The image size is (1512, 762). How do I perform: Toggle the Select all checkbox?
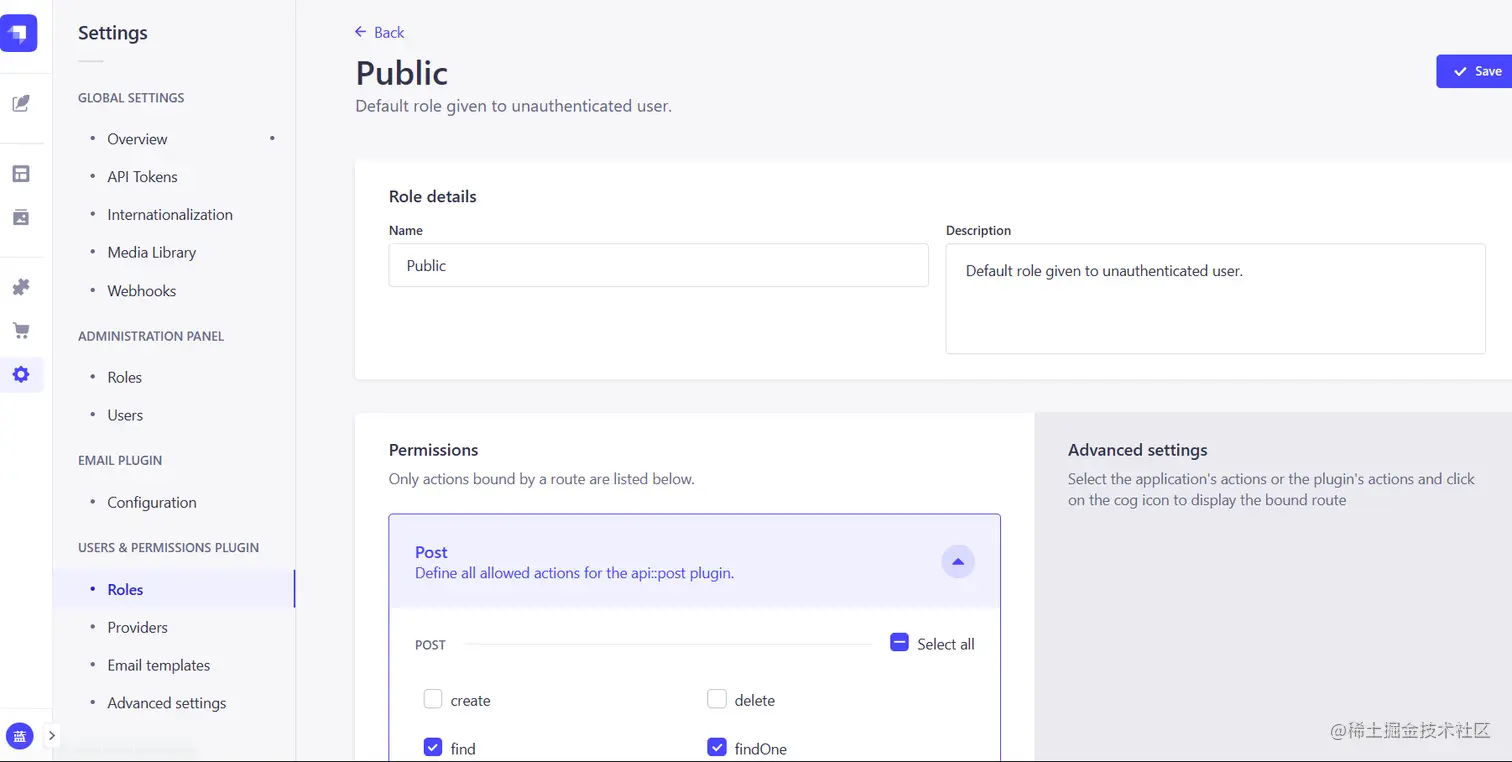(899, 643)
